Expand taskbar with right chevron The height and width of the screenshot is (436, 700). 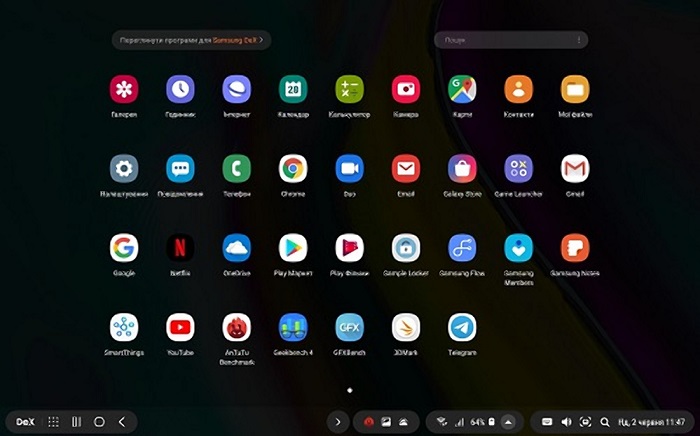[338, 422]
